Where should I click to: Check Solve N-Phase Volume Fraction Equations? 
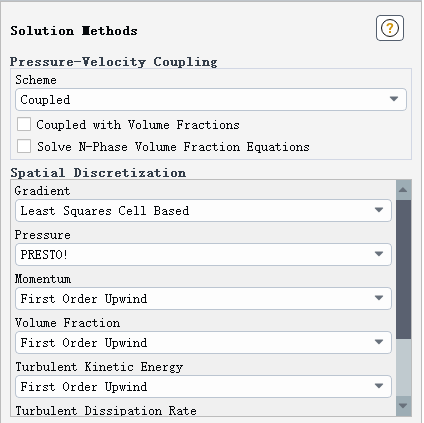pos(24,146)
